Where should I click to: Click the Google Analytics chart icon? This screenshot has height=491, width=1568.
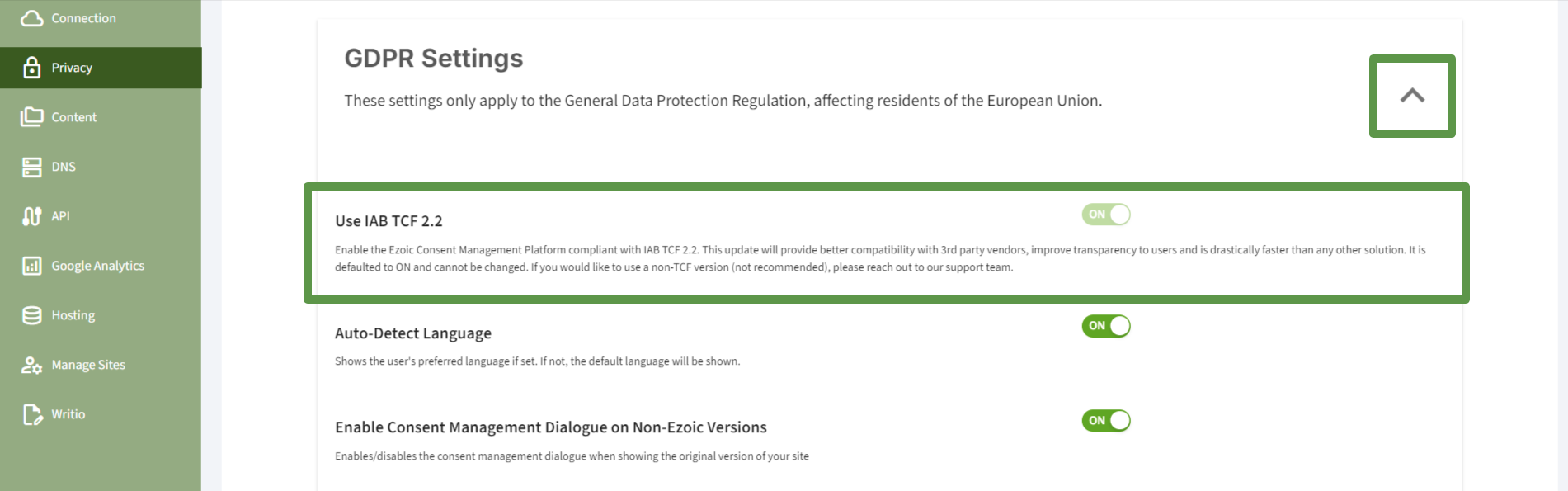31,266
